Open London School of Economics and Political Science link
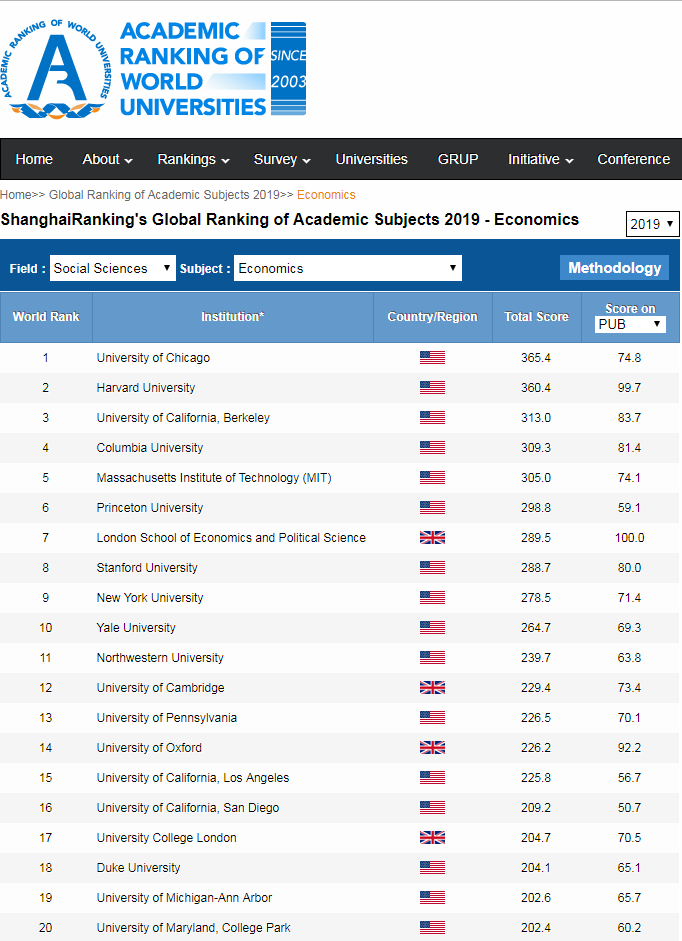The width and height of the screenshot is (682, 941). 231,538
